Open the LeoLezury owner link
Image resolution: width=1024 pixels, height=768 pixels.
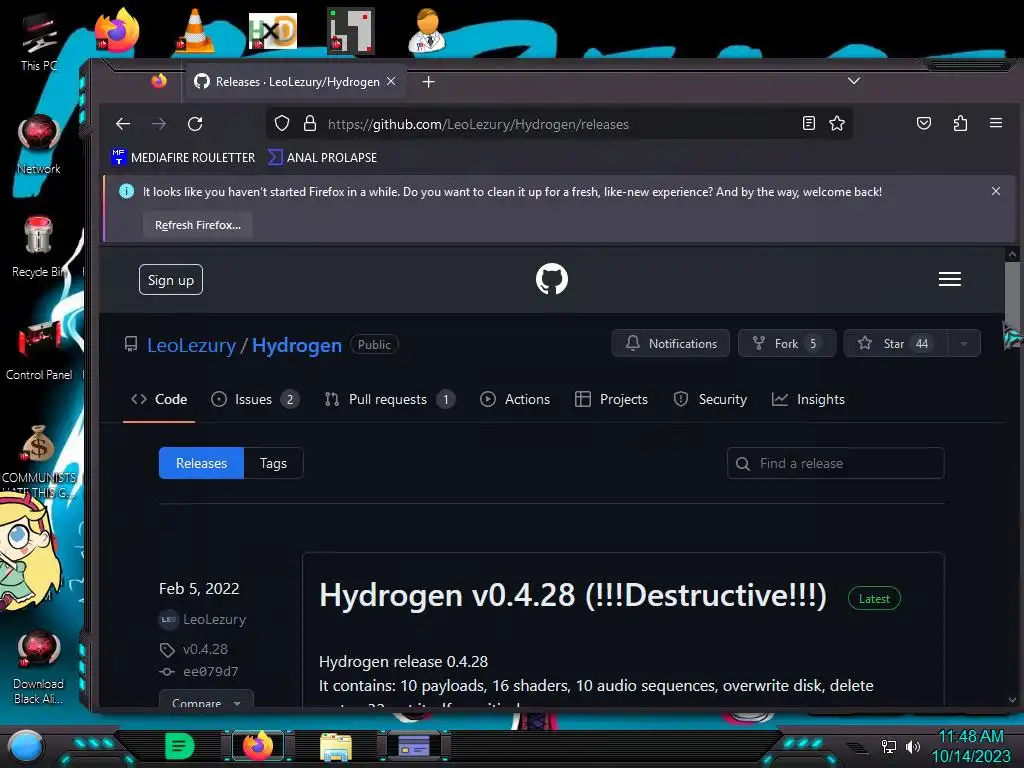pyautogui.click(x=191, y=345)
